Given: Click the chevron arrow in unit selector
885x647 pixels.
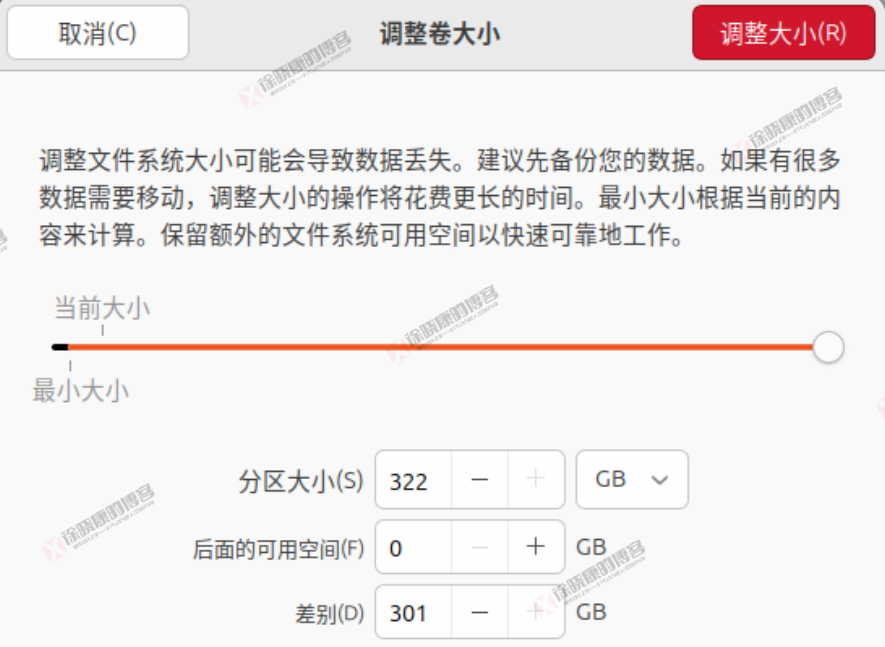Looking at the screenshot, I should point(659,480).
